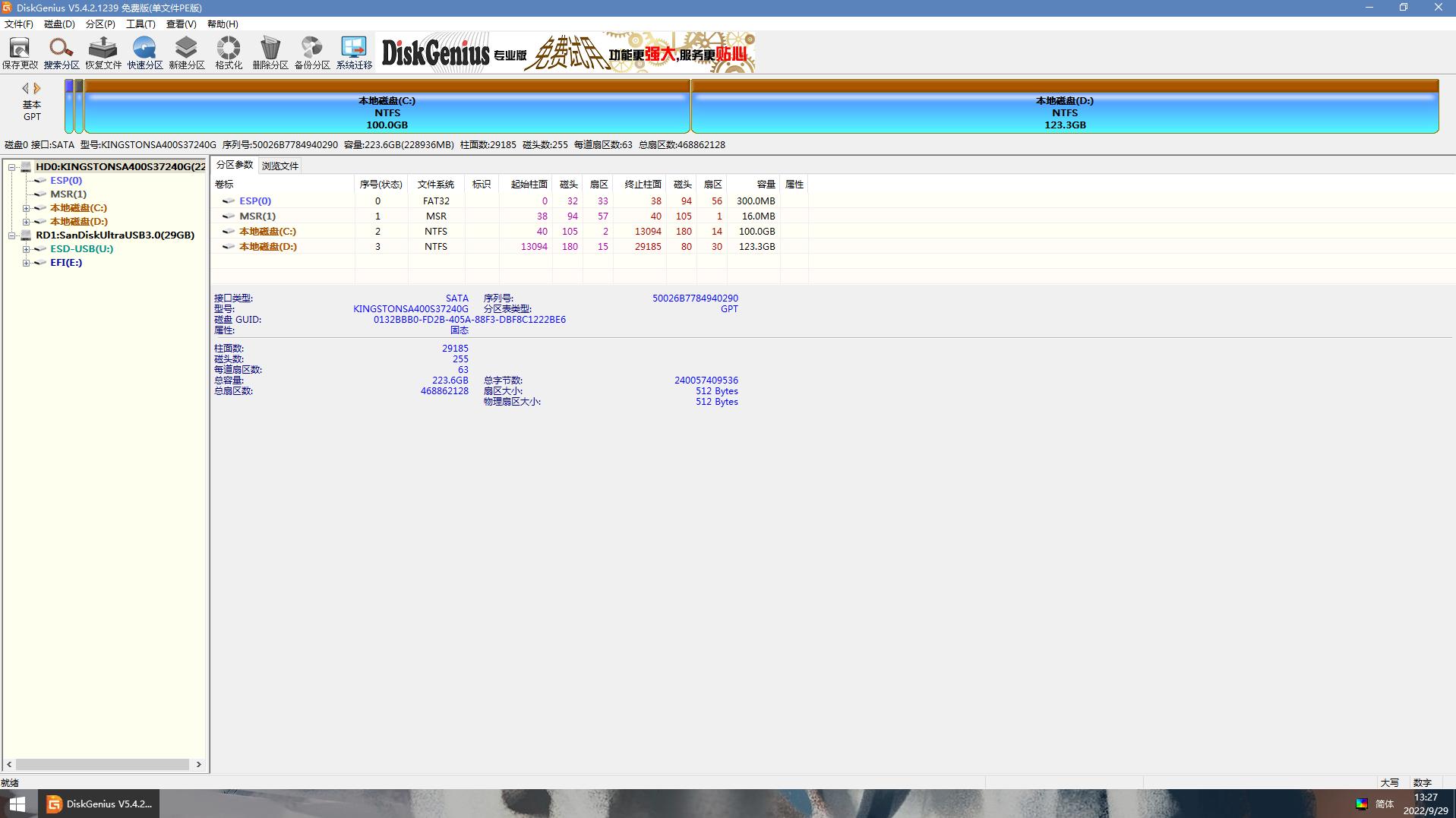Select the 本地磁盘(D:) row in partition table
The height and width of the screenshot is (818, 1456).
tap(267, 247)
